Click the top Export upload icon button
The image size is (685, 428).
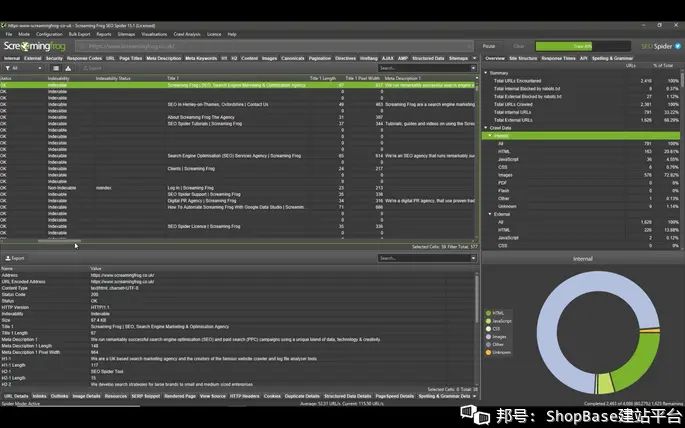pos(92,68)
